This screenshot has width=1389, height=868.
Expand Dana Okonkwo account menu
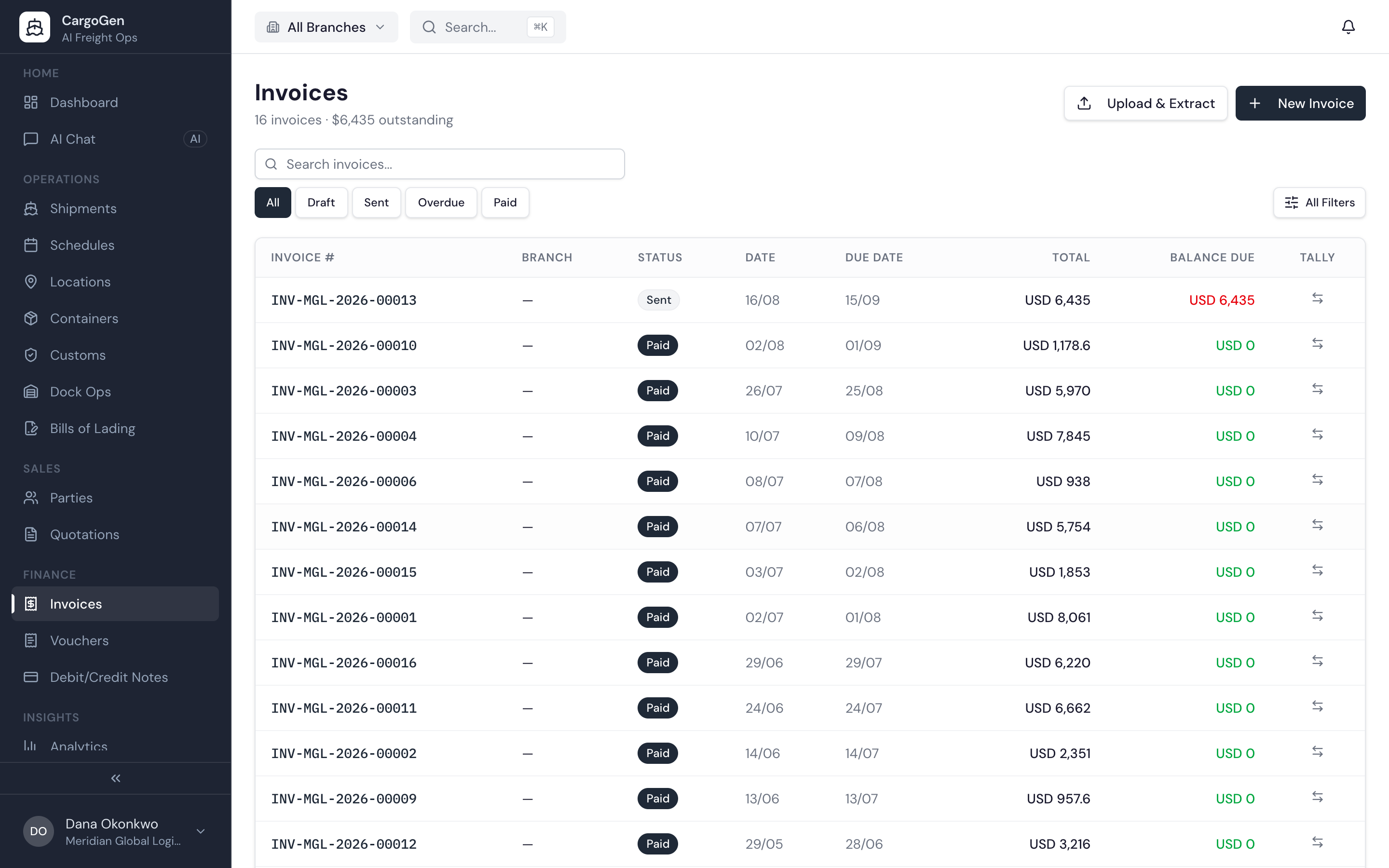(115, 831)
